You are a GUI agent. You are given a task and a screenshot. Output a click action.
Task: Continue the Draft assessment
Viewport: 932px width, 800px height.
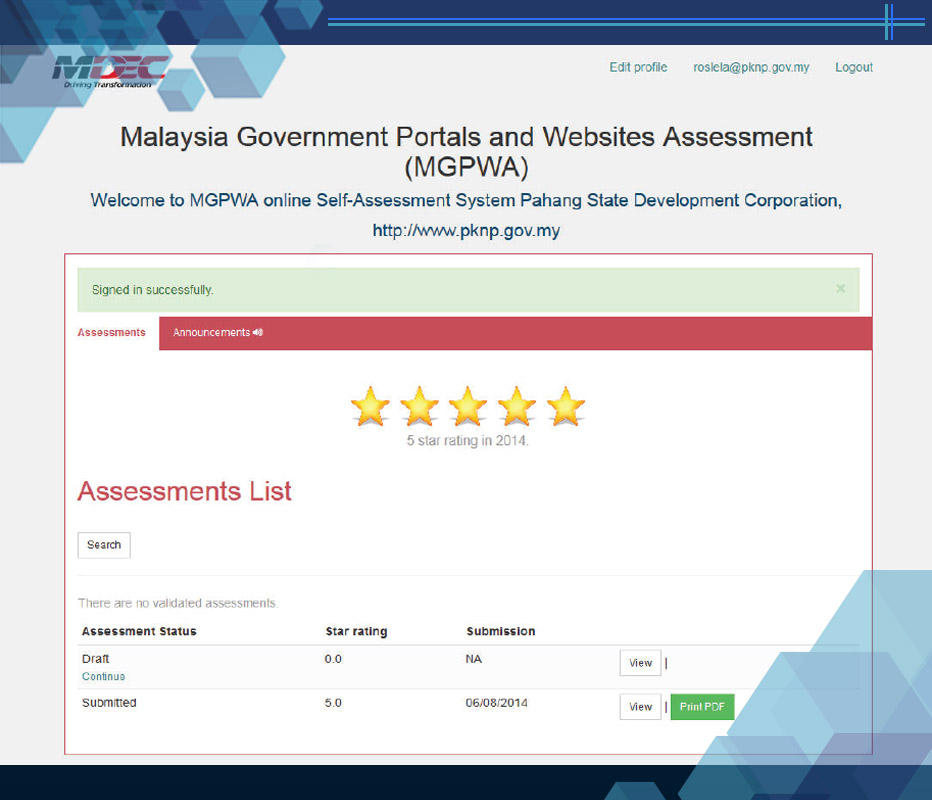click(103, 677)
